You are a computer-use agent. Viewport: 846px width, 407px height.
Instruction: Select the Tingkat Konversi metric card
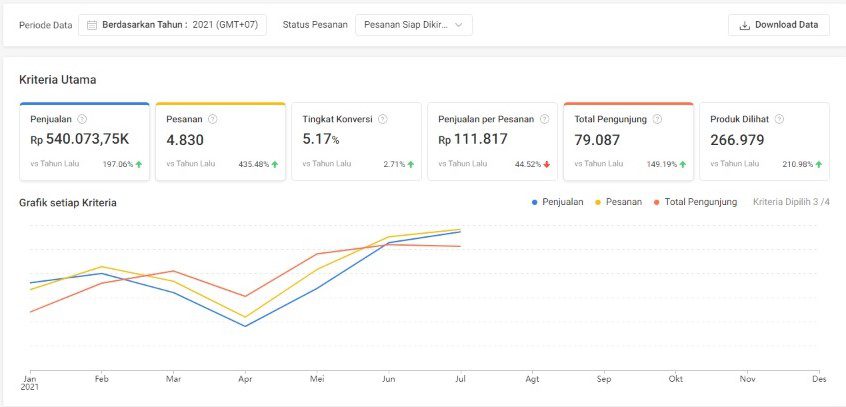tap(357, 141)
